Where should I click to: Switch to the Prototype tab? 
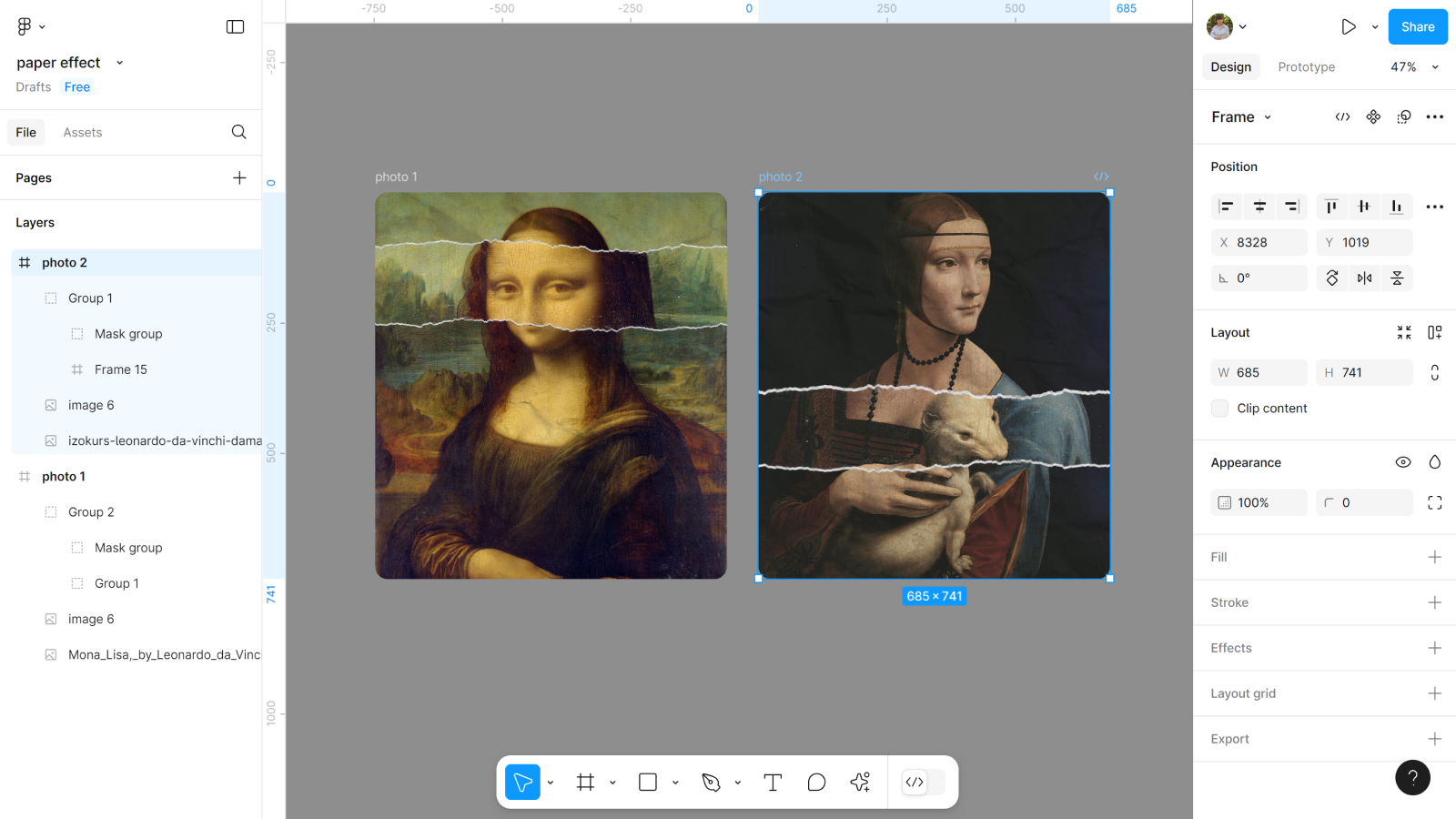(1306, 67)
